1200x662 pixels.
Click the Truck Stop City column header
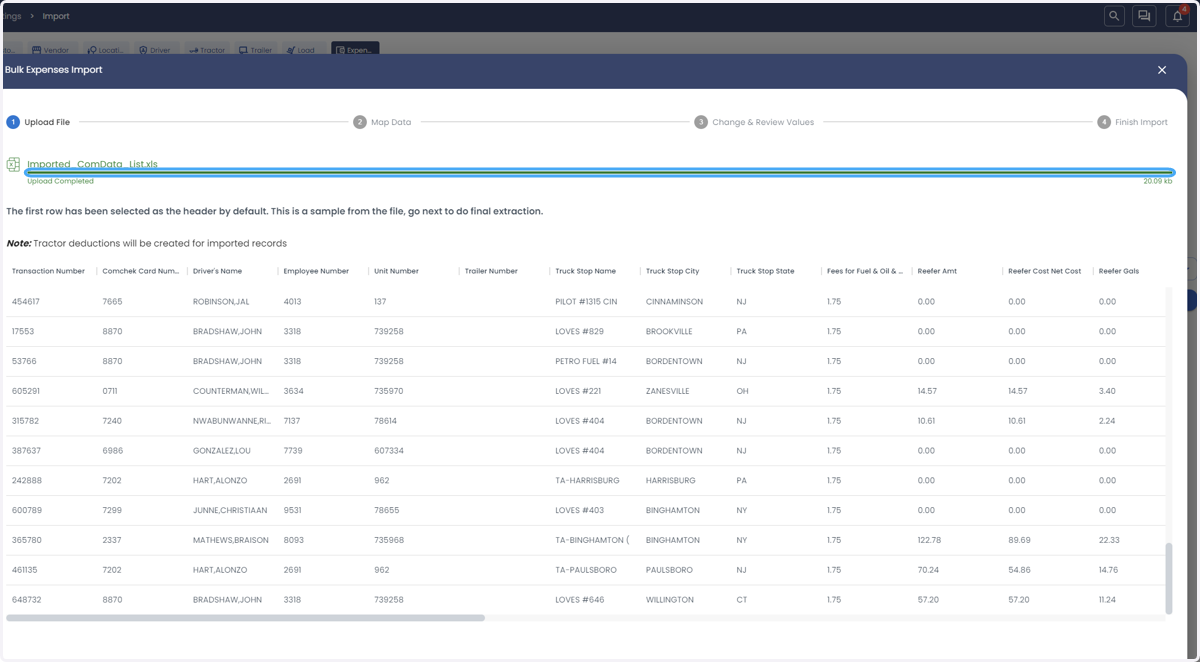(x=673, y=271)
